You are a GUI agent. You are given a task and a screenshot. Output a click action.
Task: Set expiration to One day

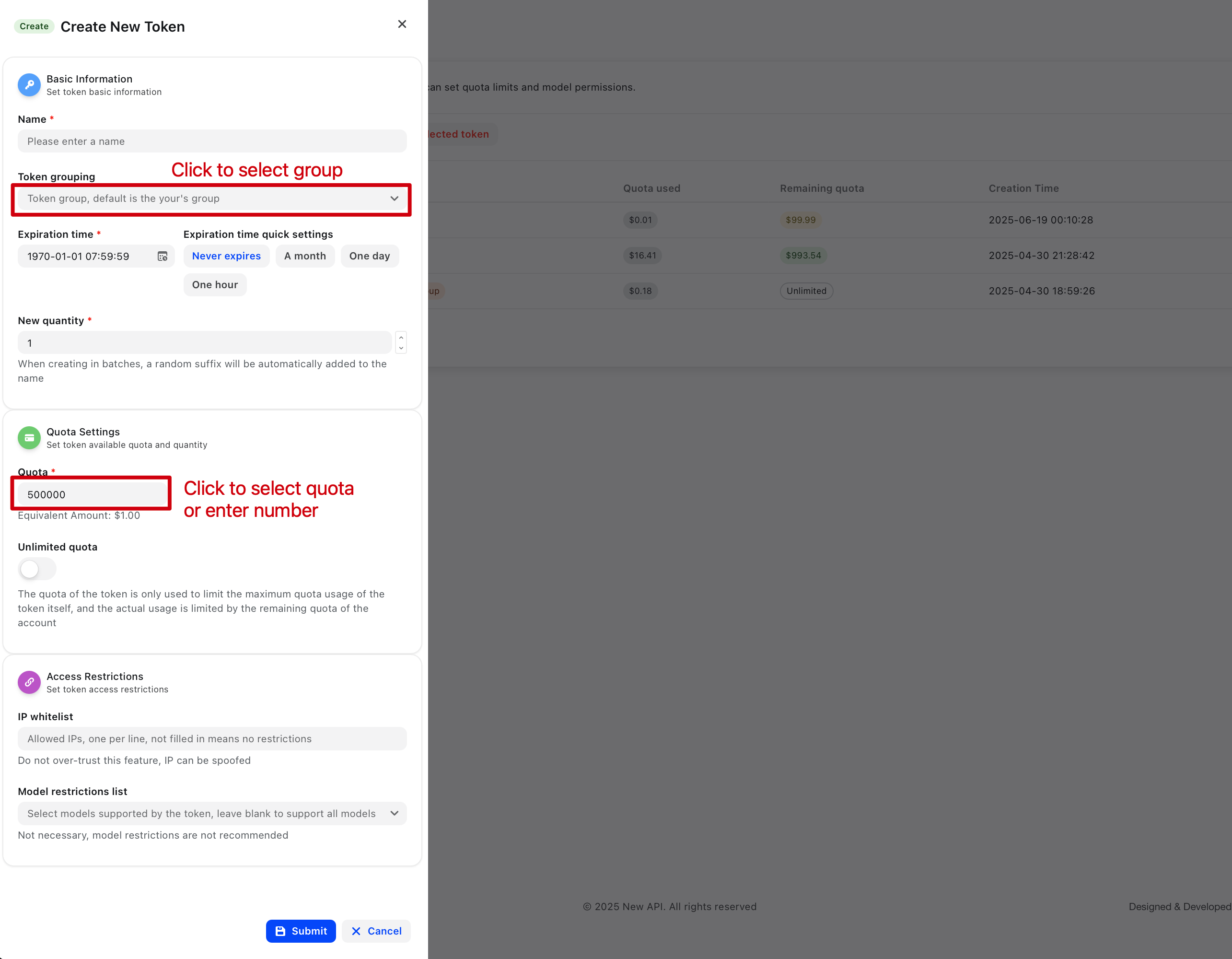(x=370, y=256)
